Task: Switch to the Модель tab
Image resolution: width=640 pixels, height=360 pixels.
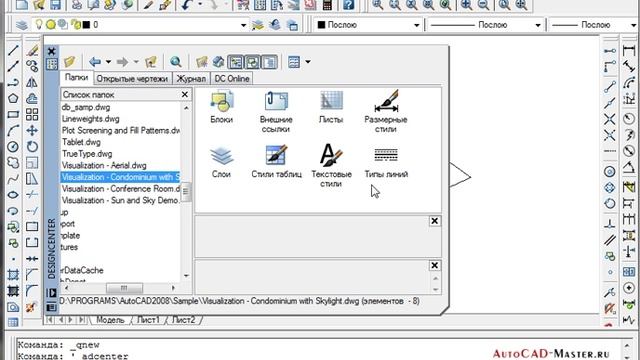Action: click(x=110, y=320)
